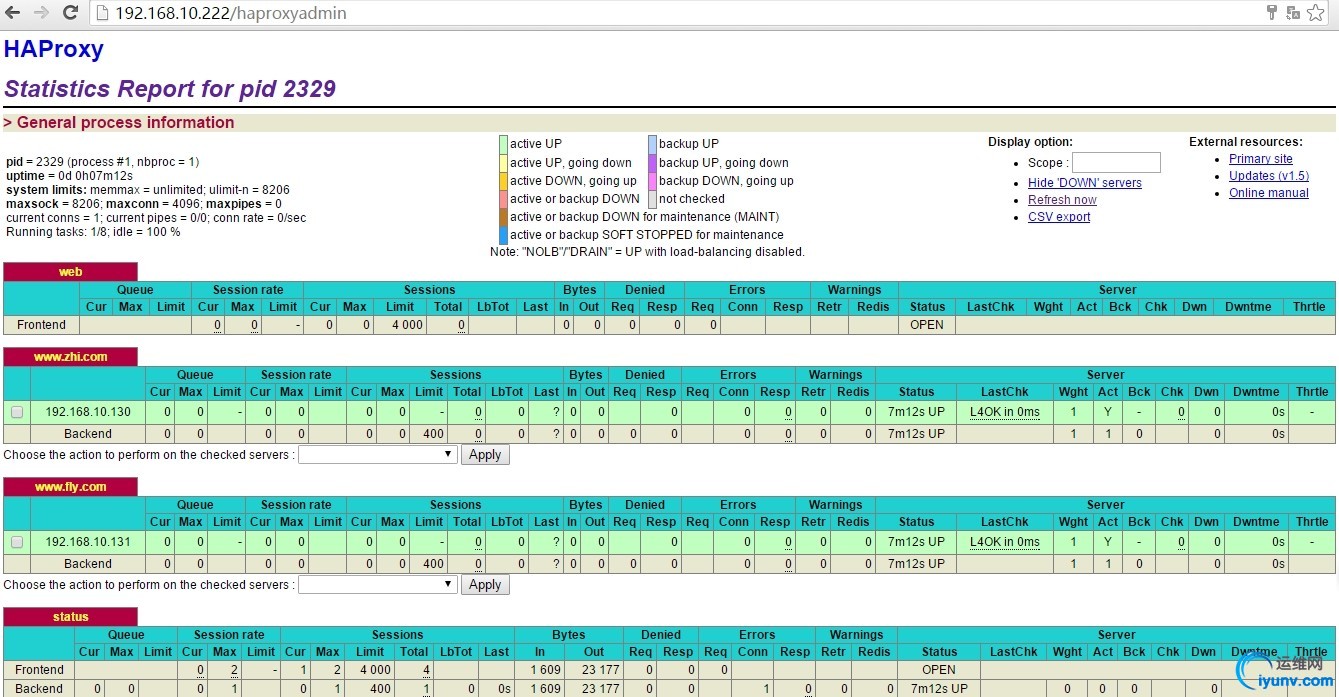Viewport: 1339px width, 697px height.
Task: Click the HAProxy heading link
Action: [54, 49]
